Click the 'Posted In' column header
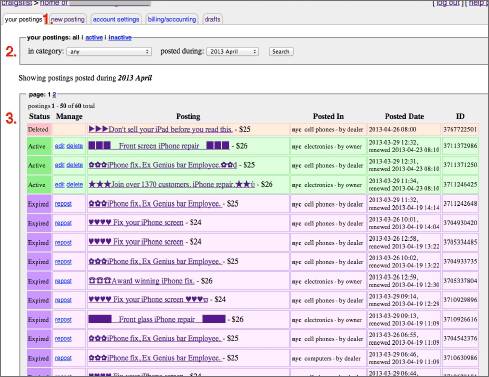 click(328, 116)
